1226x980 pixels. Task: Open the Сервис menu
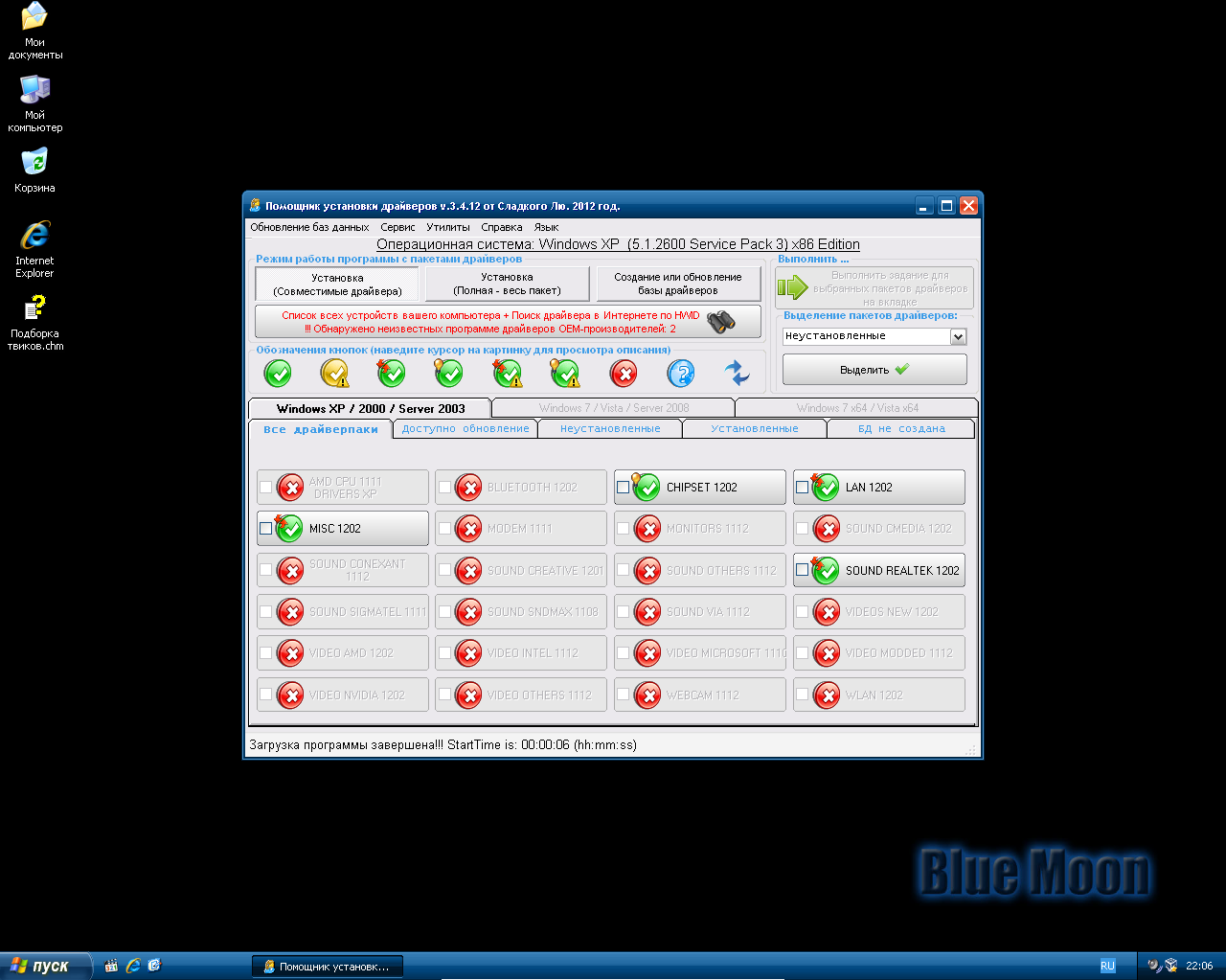point(397,227)
